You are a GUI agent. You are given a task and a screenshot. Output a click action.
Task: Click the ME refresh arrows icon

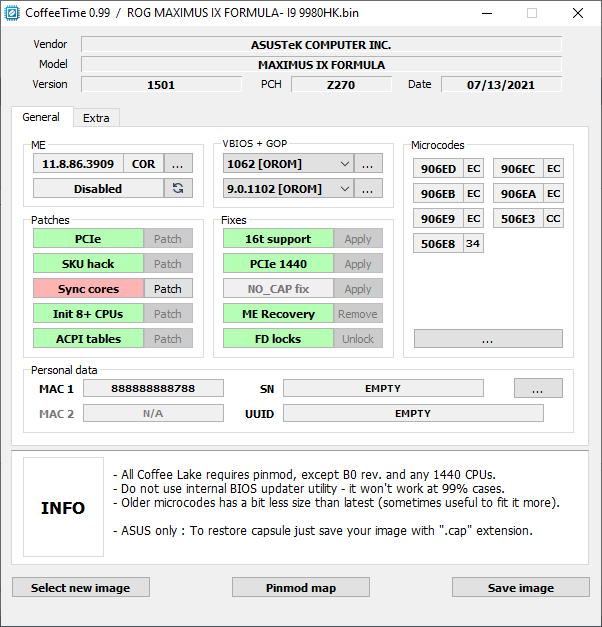pos(178,188)
